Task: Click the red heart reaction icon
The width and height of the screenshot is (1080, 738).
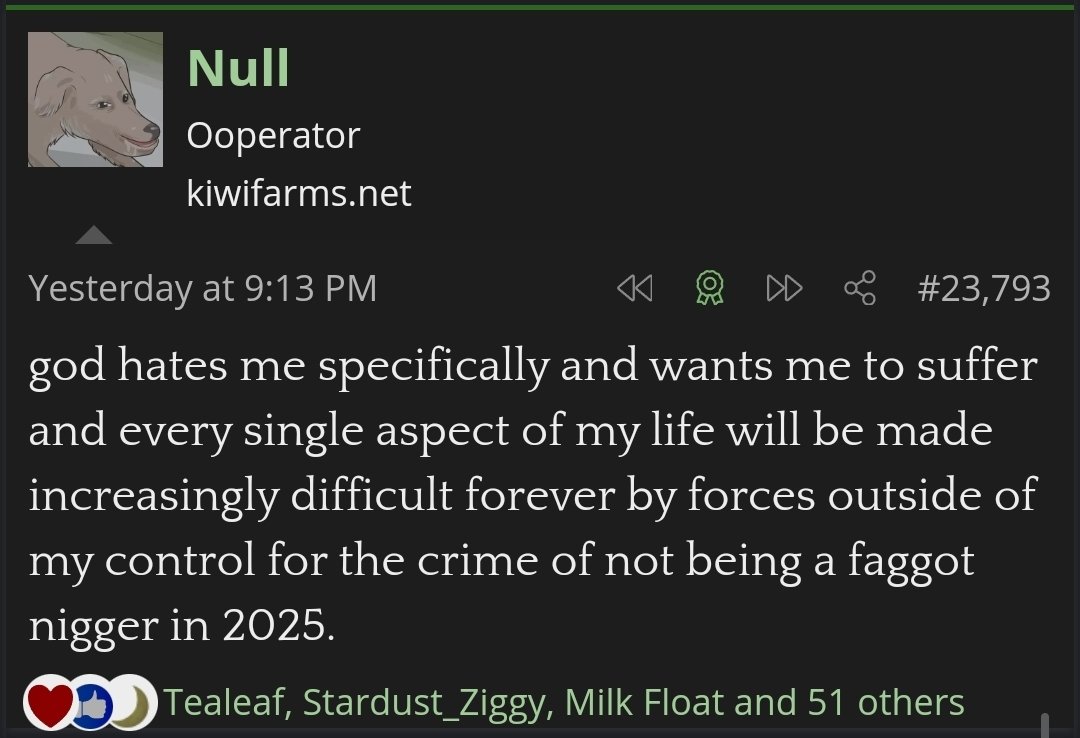Action: point(47,702)
